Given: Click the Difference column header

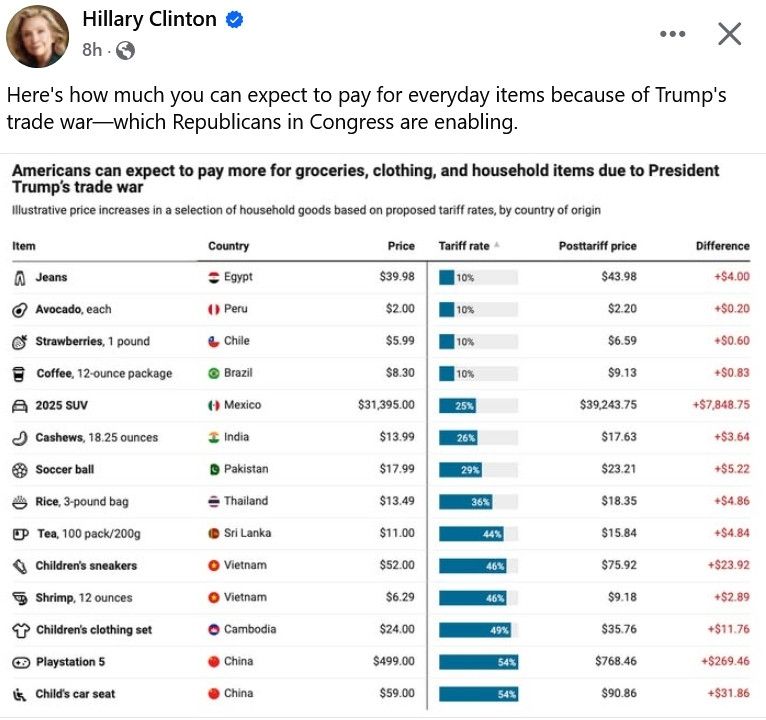Looking at the screenshot, I should [x=722, y=246].
